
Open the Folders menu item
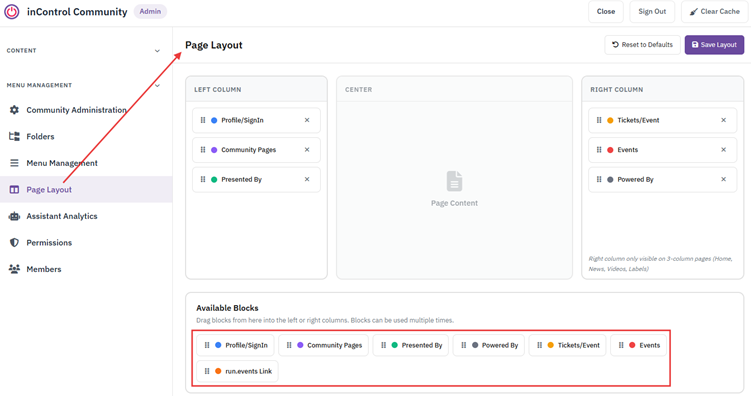coord(86,136)
